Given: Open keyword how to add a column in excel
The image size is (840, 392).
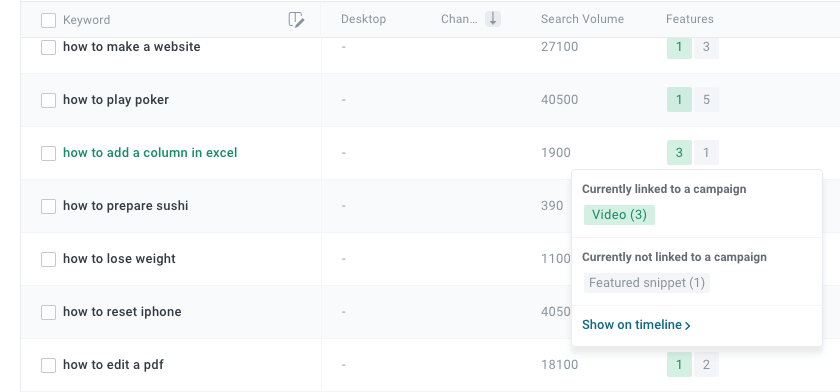Looking at the screenshot, I should [x=150, y=153].
